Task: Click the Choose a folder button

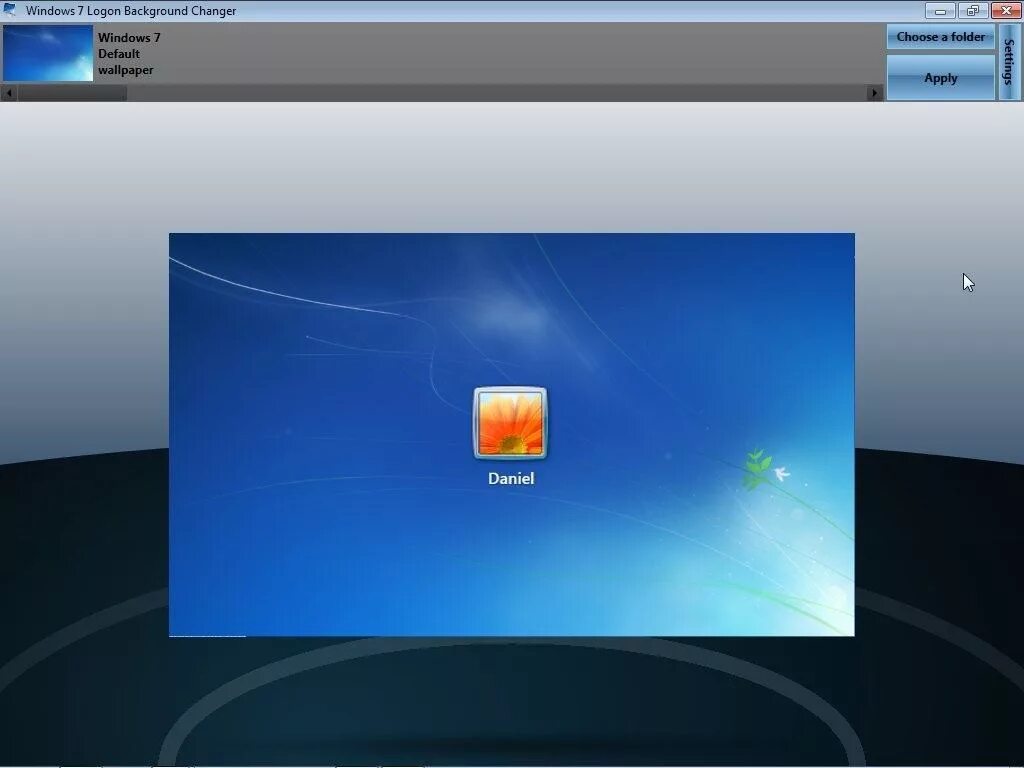Action: coord(940,37)
